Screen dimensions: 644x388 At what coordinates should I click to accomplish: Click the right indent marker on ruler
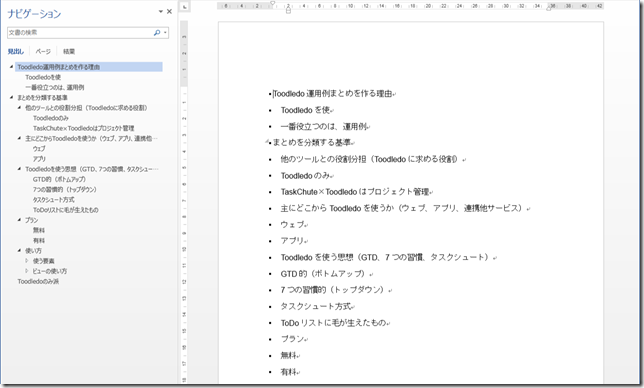pos(549,8)
